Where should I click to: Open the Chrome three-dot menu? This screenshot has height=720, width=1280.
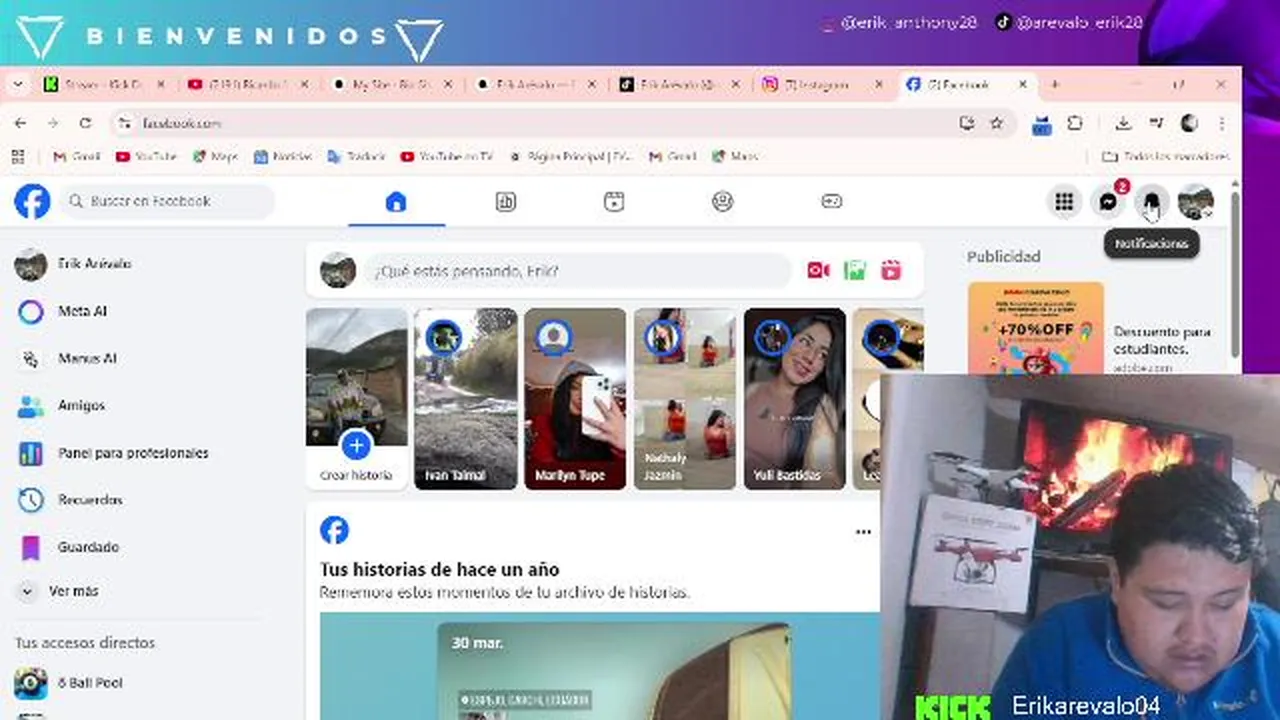coord(1222,123)
